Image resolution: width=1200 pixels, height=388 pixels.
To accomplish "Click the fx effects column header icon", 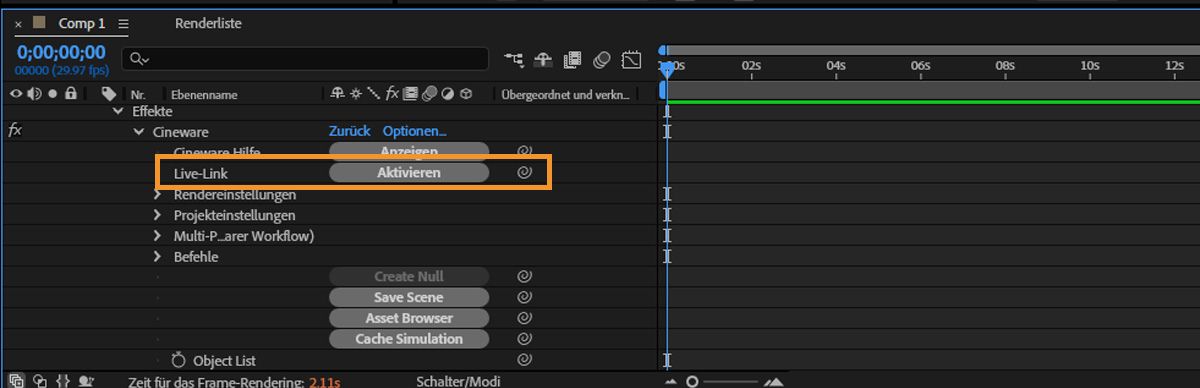I will 393,94.
